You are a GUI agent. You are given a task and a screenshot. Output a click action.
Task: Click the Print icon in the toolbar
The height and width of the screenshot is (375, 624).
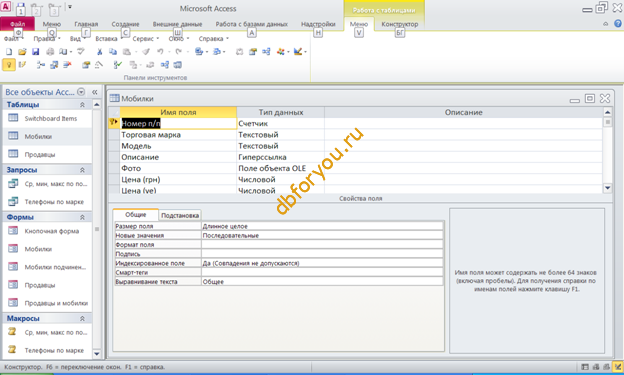50,52
